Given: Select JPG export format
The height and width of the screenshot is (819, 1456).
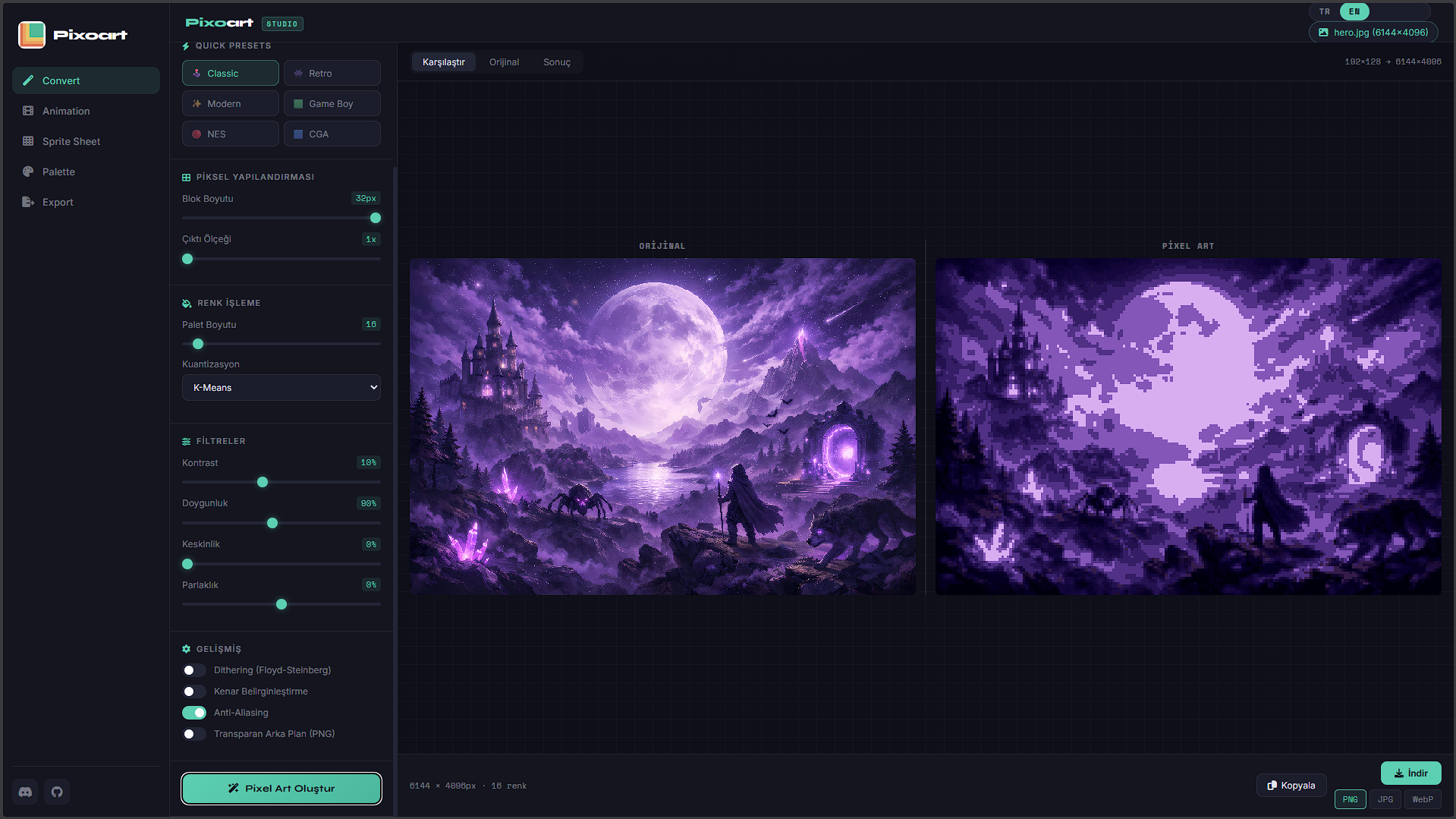Looking at the screenshot, I should click(x=1385, y=799).
